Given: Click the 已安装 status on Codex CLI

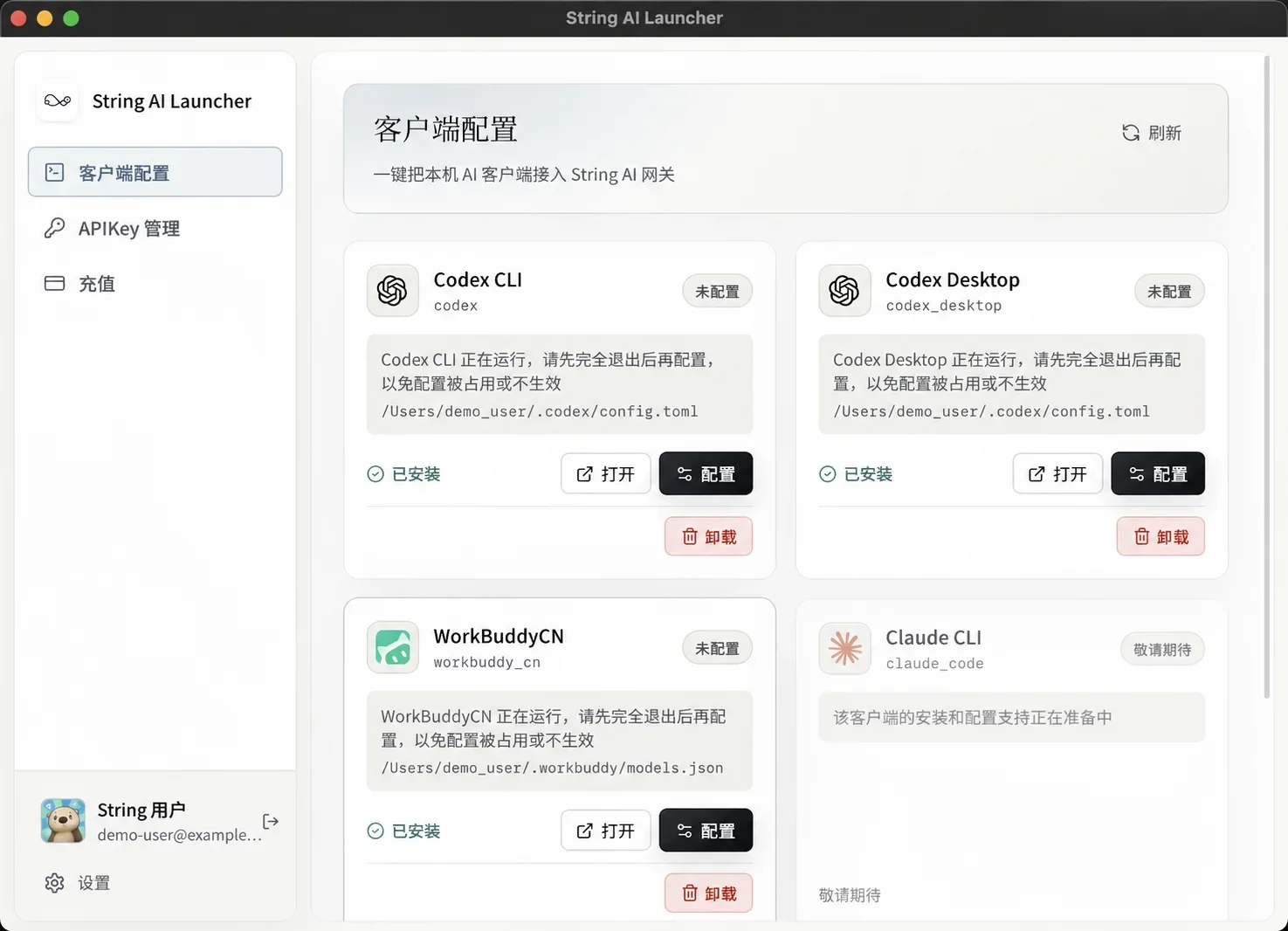Looking at the screenshot, I should [403, 474].
